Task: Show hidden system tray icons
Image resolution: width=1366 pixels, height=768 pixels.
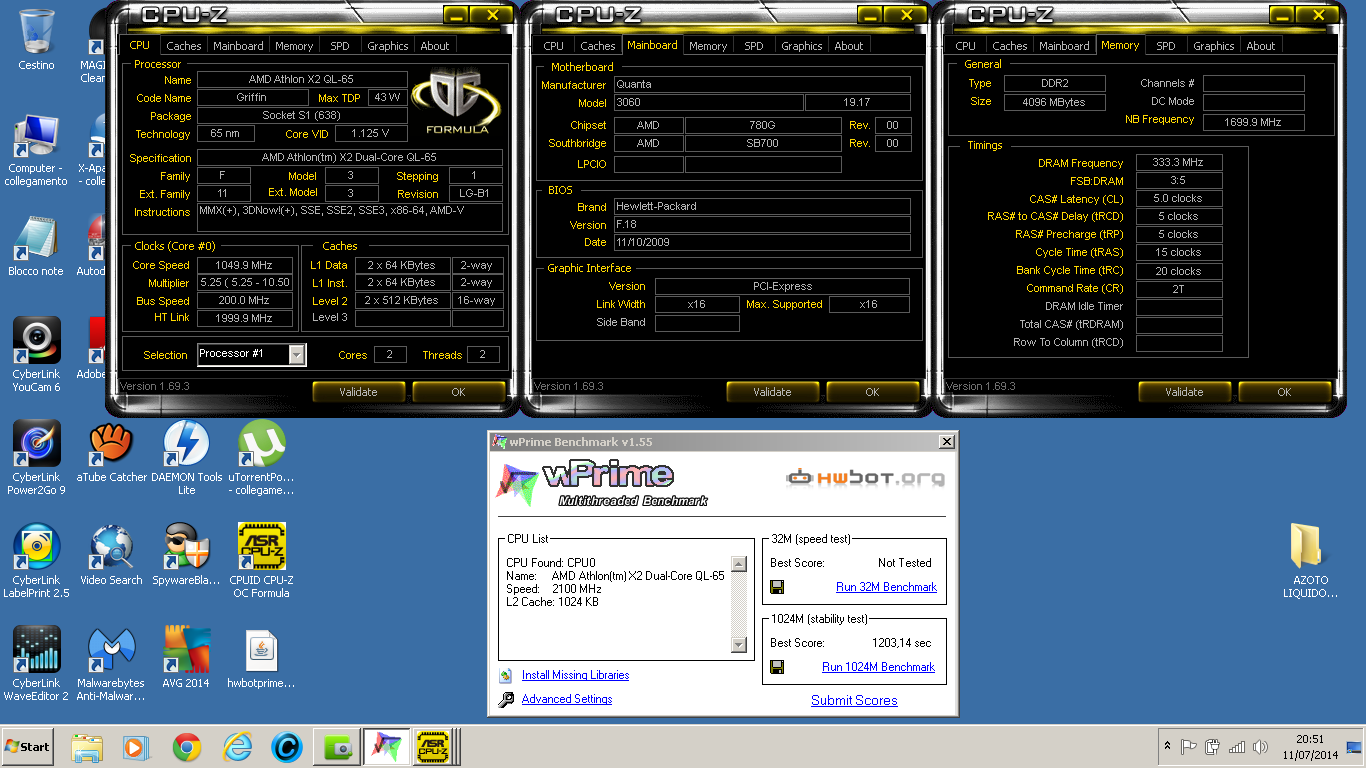Action: coord(1167,746)
